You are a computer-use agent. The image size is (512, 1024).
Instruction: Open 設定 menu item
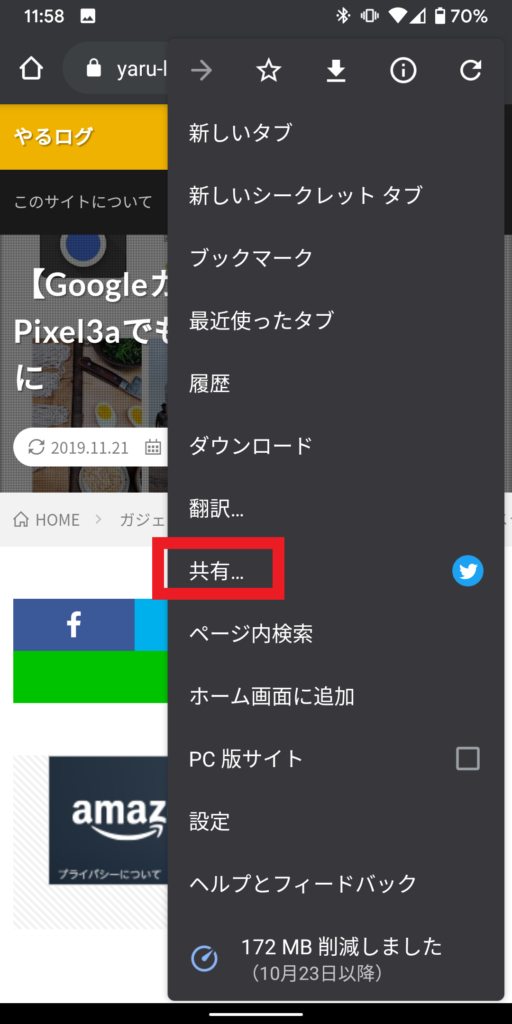pos(336,822)
